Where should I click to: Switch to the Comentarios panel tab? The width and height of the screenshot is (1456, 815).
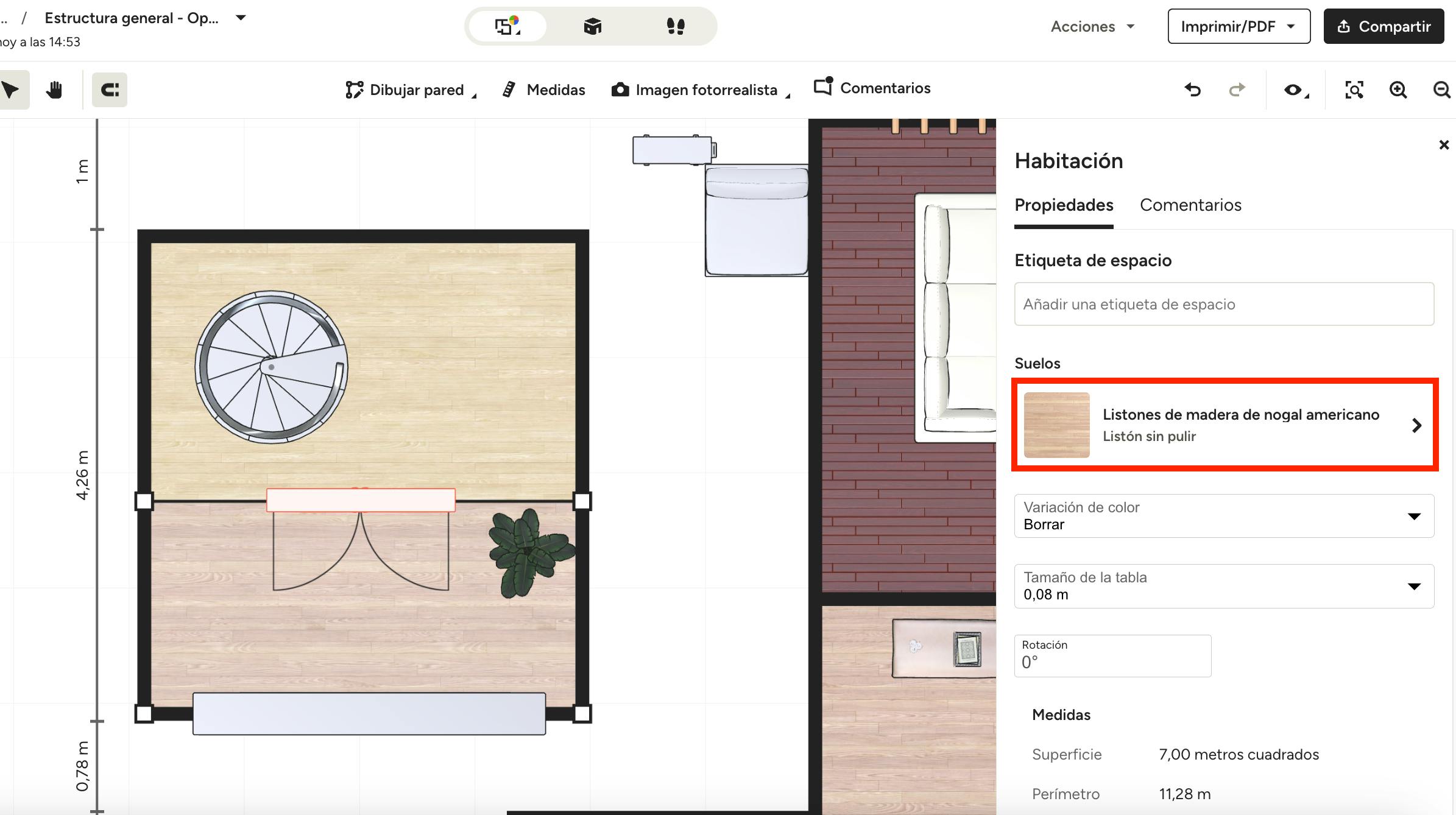(1190, 205)
